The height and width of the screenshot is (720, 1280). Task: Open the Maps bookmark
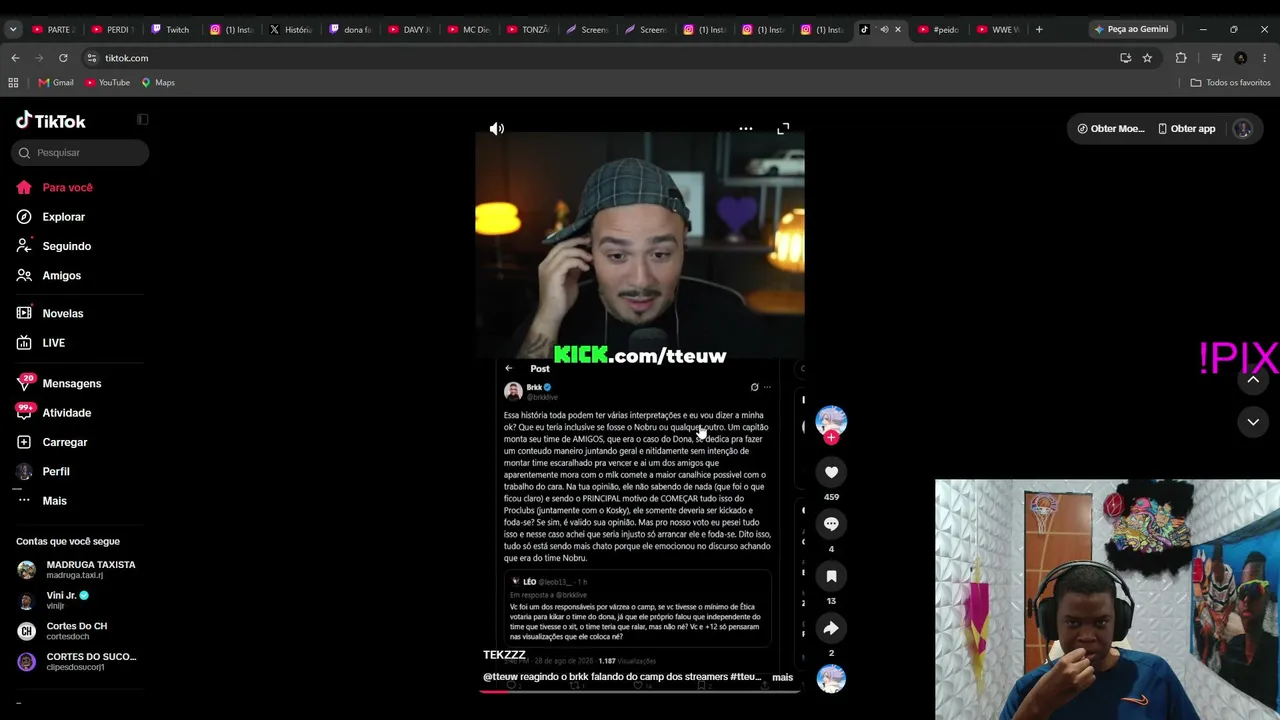click(x=158, y=83)
